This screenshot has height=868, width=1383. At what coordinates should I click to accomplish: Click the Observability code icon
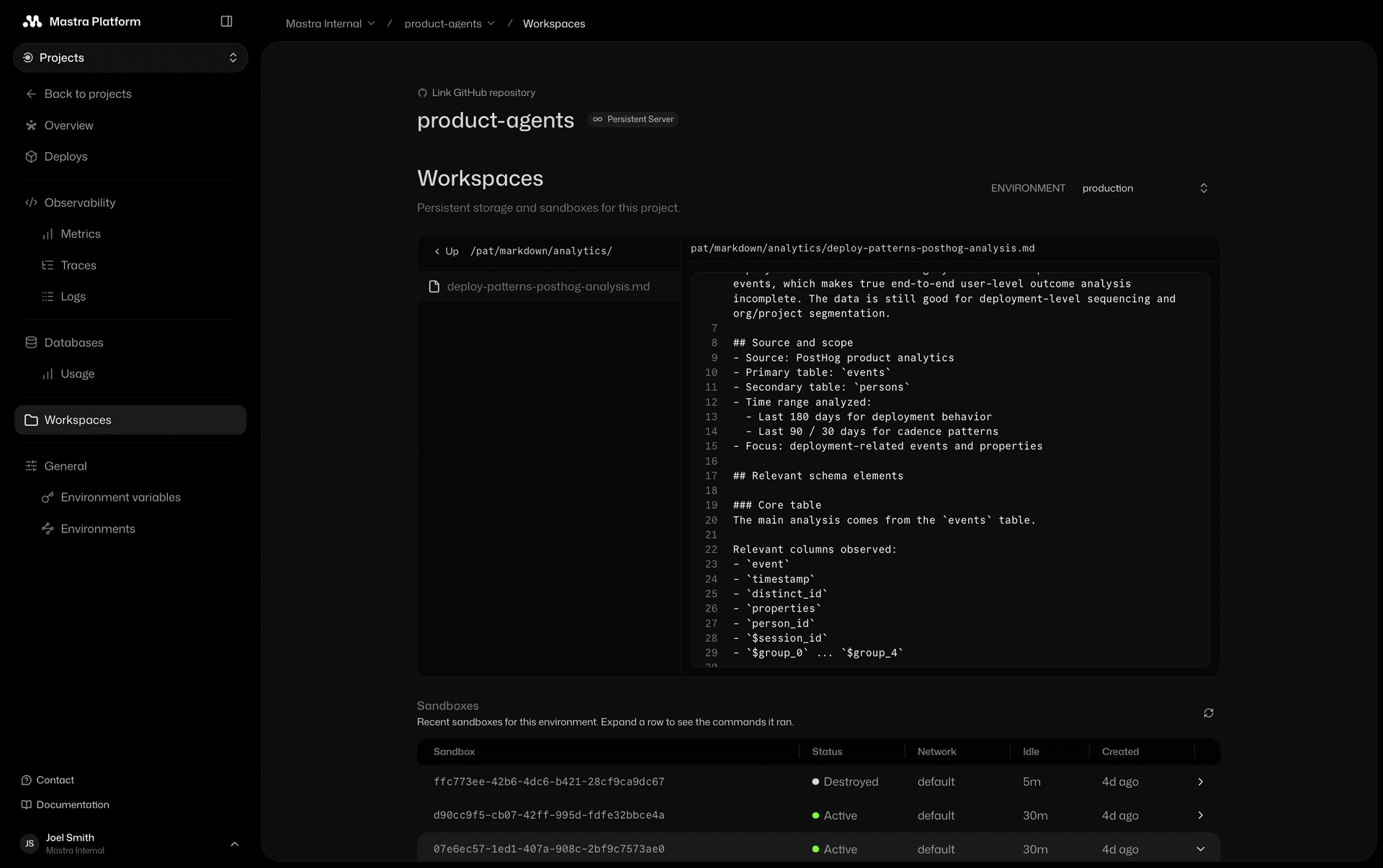click(31, 202)
